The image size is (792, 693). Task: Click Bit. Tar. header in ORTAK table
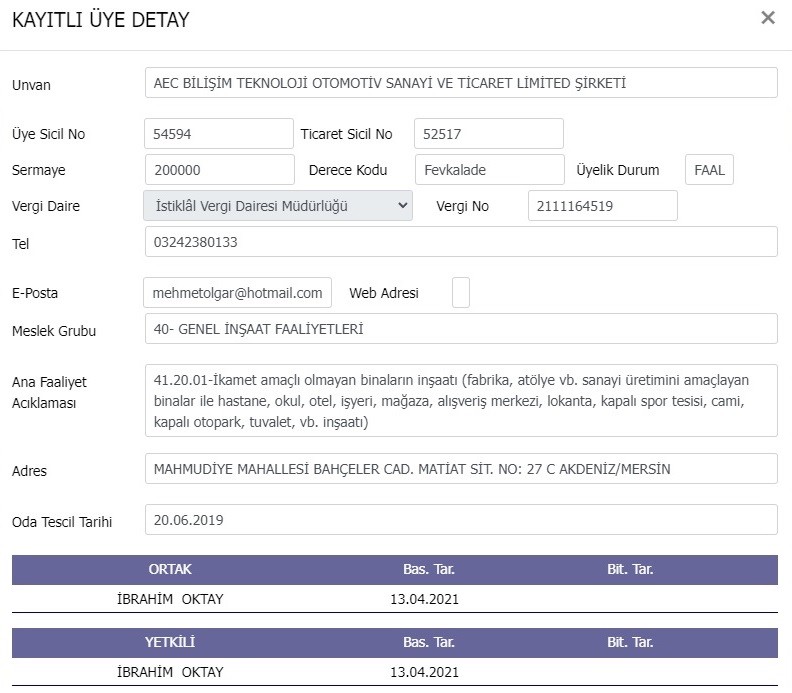point(630,569)
